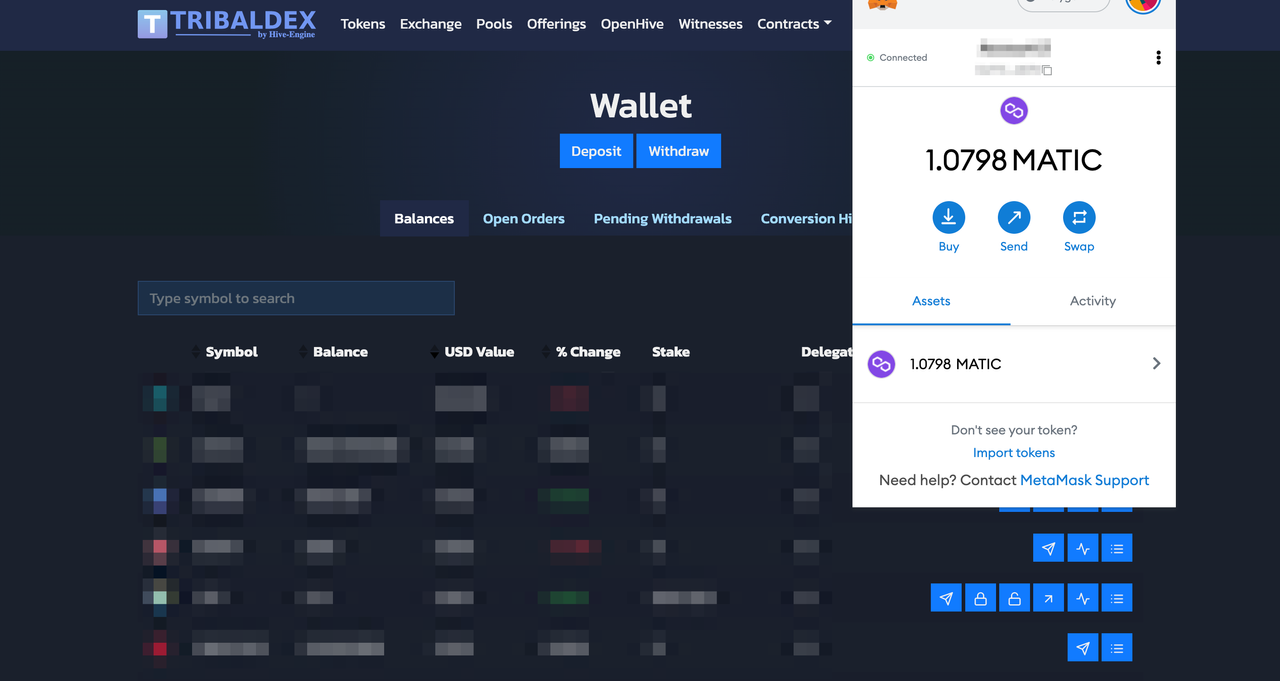
Task: Expand the Contracts dropdown menu
Action: tap(794, 24)
